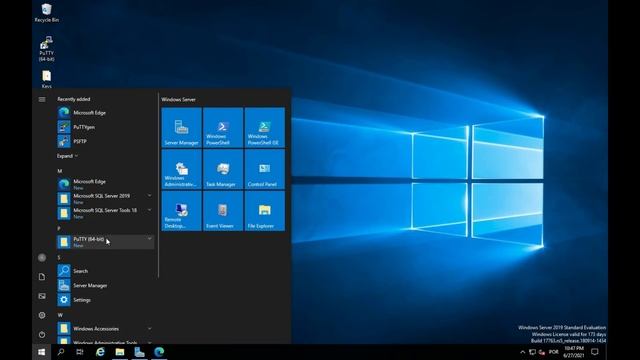The height and width of the screenshot is (360, 640).
Task: Open the network icon in system tray
Action: [532, 352]
